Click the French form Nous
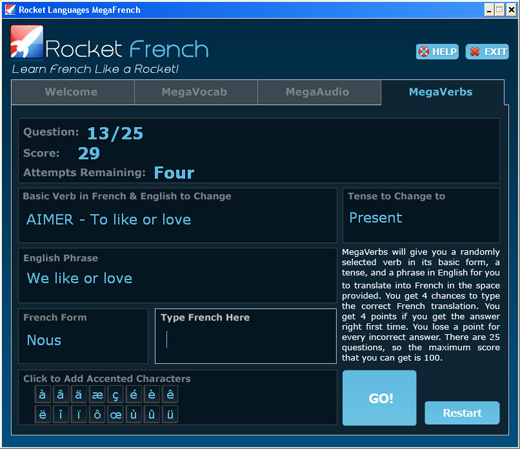 44,340
